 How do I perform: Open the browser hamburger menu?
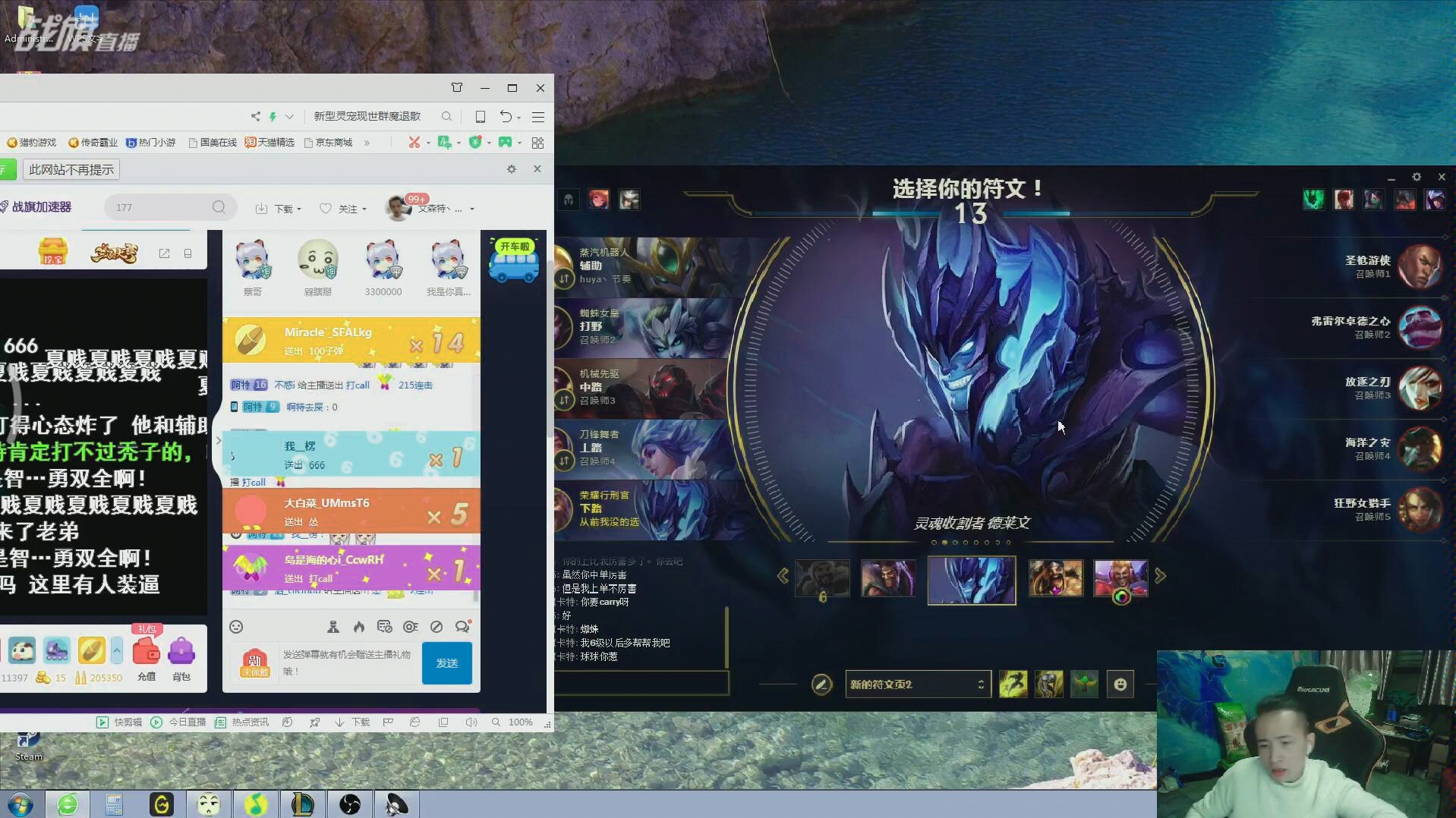tap(538, 117)
